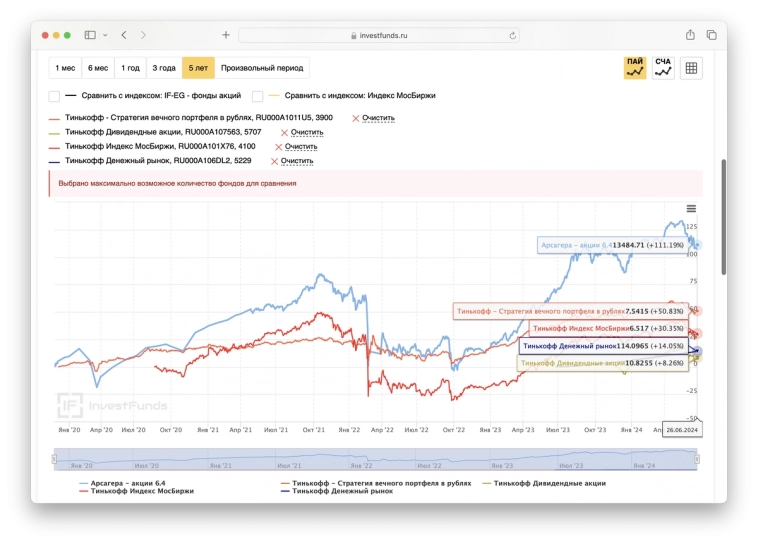The width and height of the screenshot is (758, 544).
Task: Click the page vertical scrollbar
Action: [724, 217]
